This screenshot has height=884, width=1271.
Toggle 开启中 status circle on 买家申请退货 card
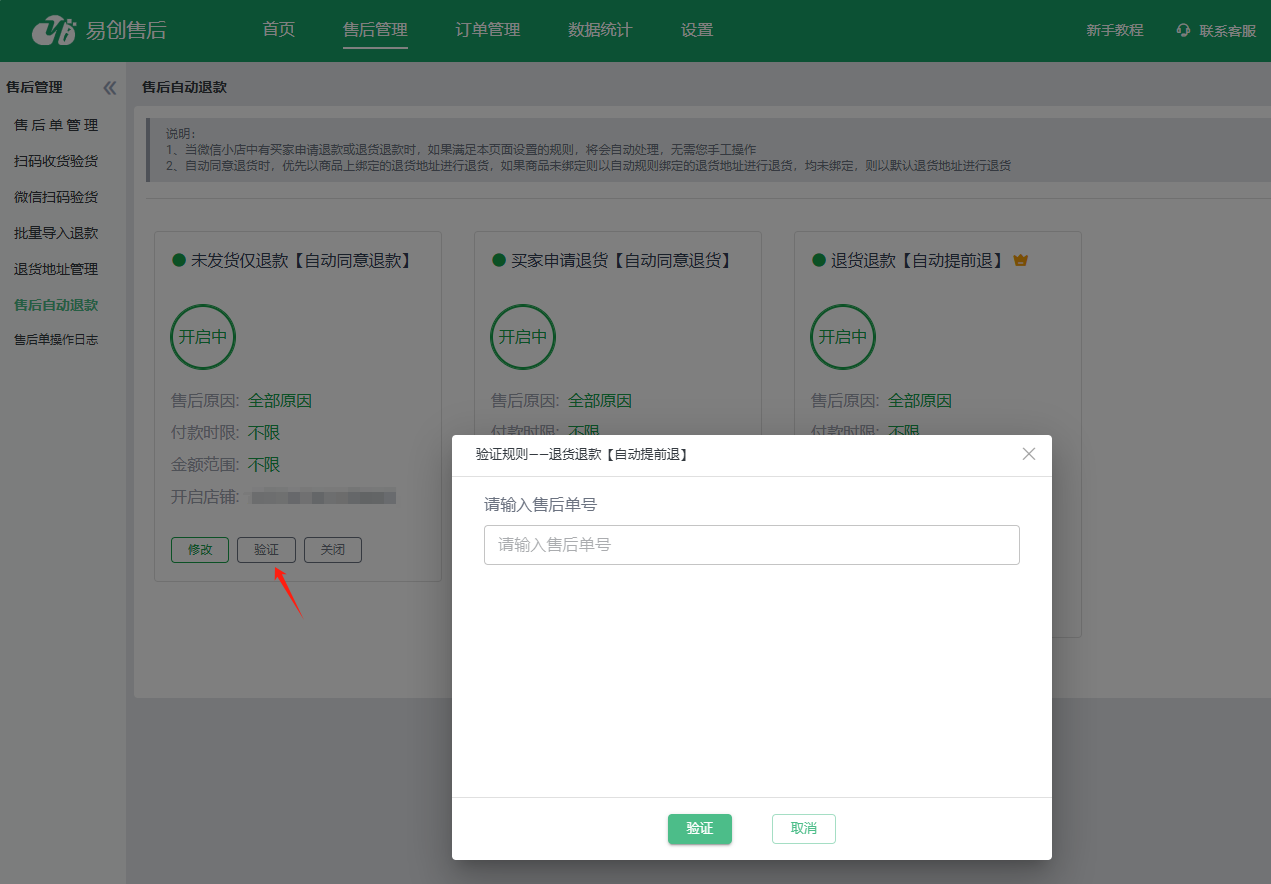coord(523,337)
